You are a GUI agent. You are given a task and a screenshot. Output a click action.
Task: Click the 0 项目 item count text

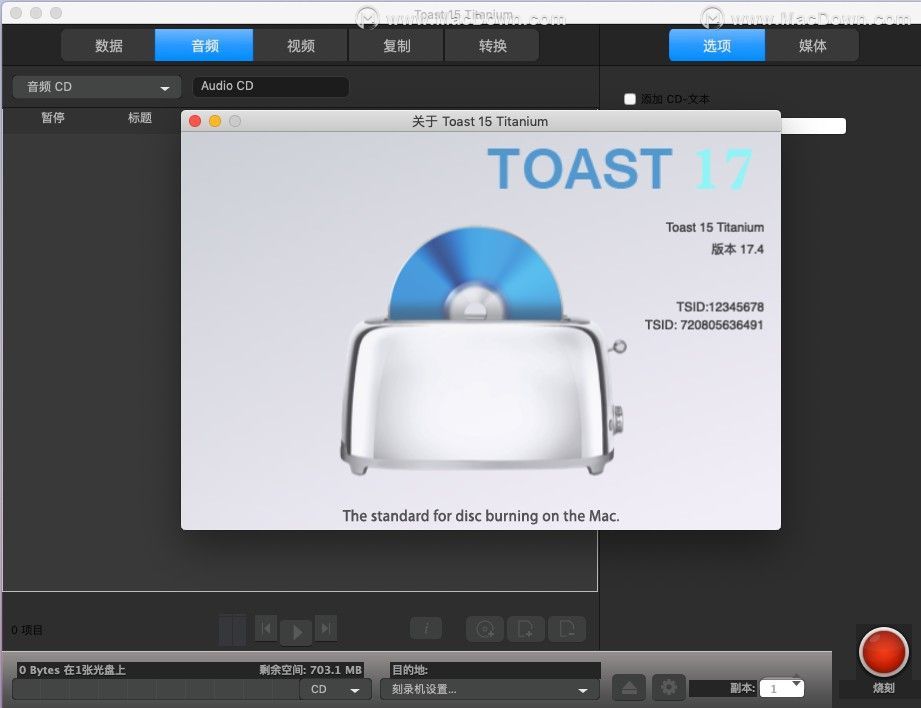[x=27, y=630]
